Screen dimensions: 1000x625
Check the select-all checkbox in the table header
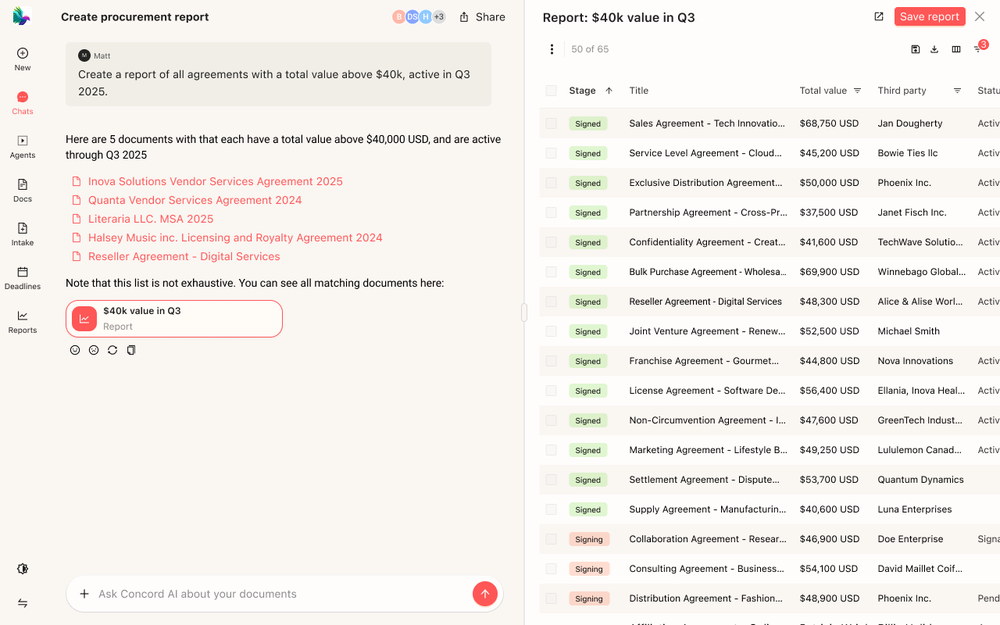pos(551,90)
